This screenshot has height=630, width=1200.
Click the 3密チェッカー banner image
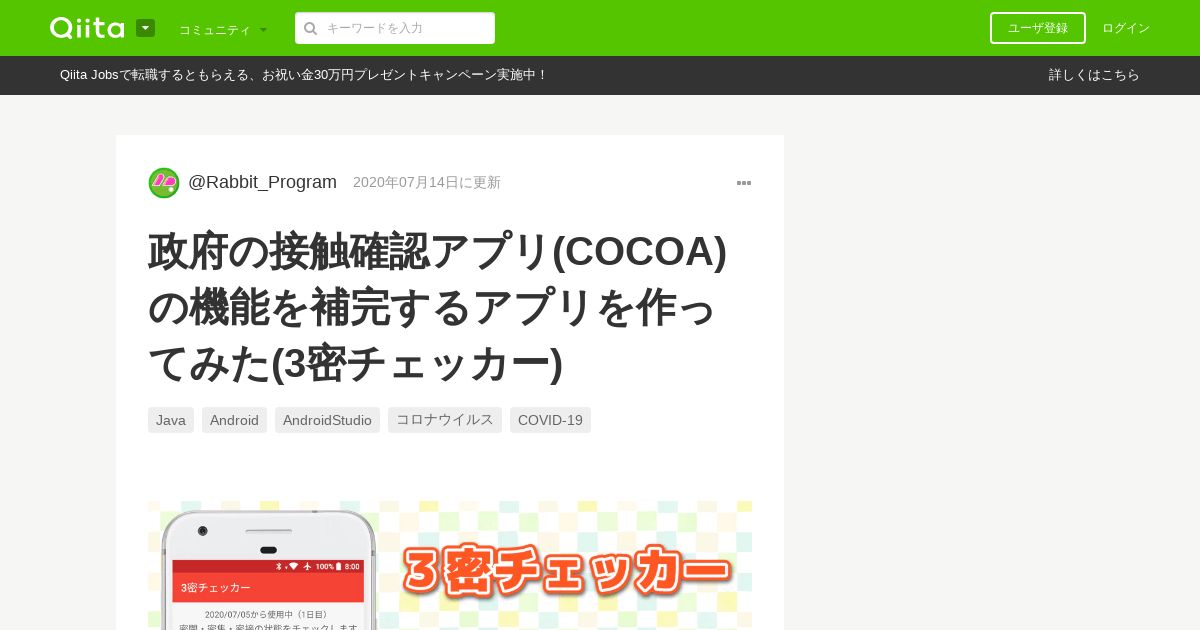click(450, 566)
